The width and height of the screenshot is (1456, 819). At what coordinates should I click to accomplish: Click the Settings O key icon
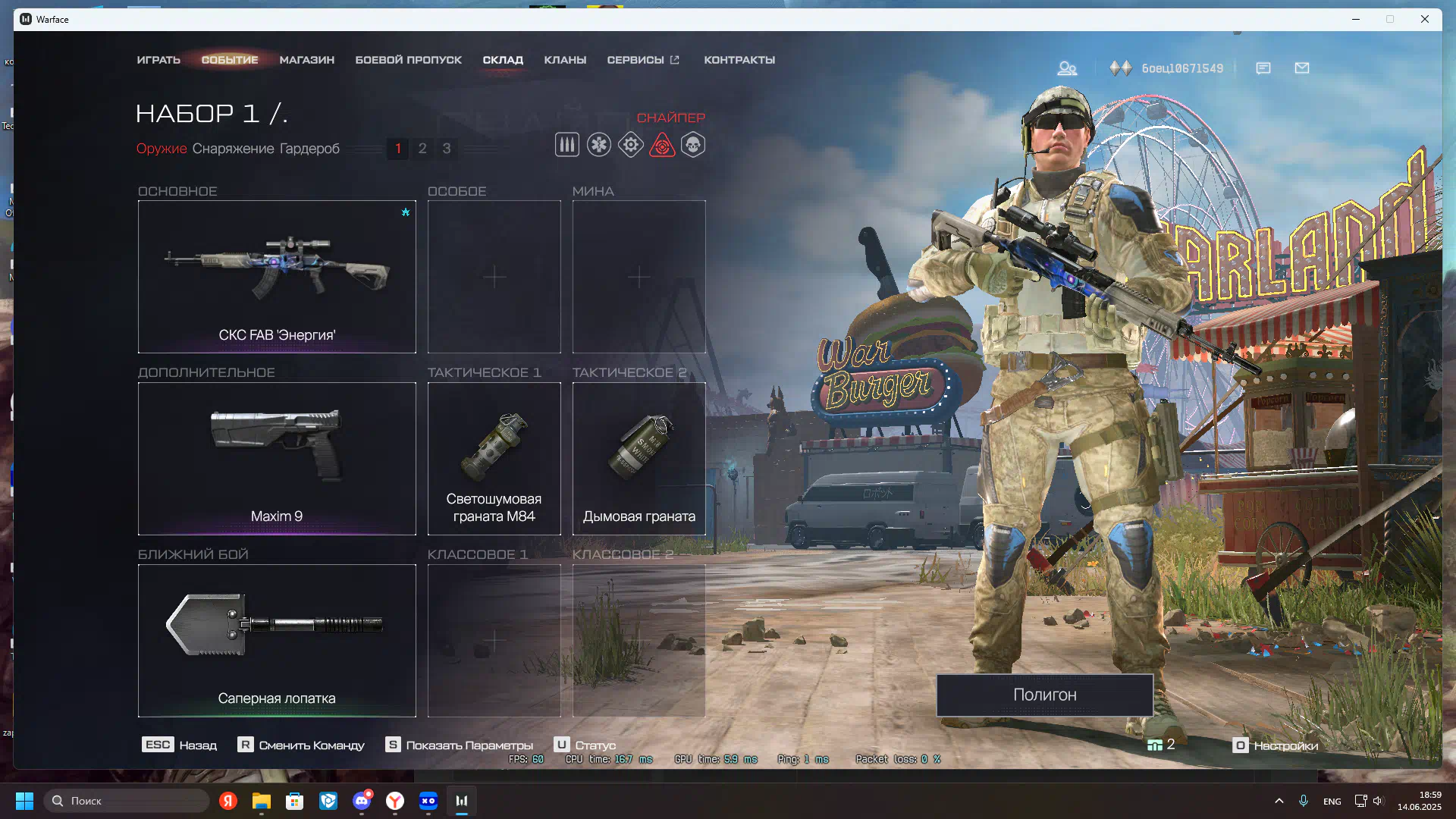(x=1240, y=745)
